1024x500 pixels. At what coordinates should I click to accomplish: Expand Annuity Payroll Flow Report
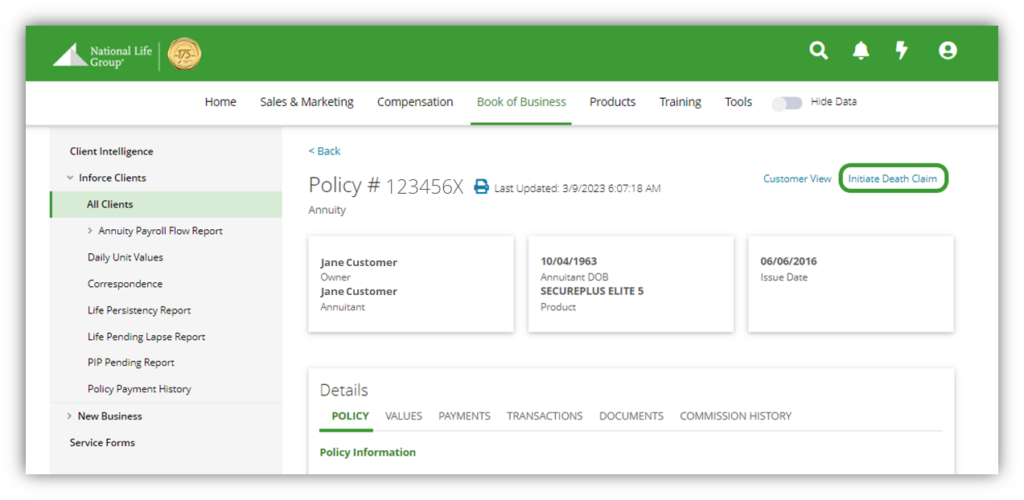[x=90, y=231]
